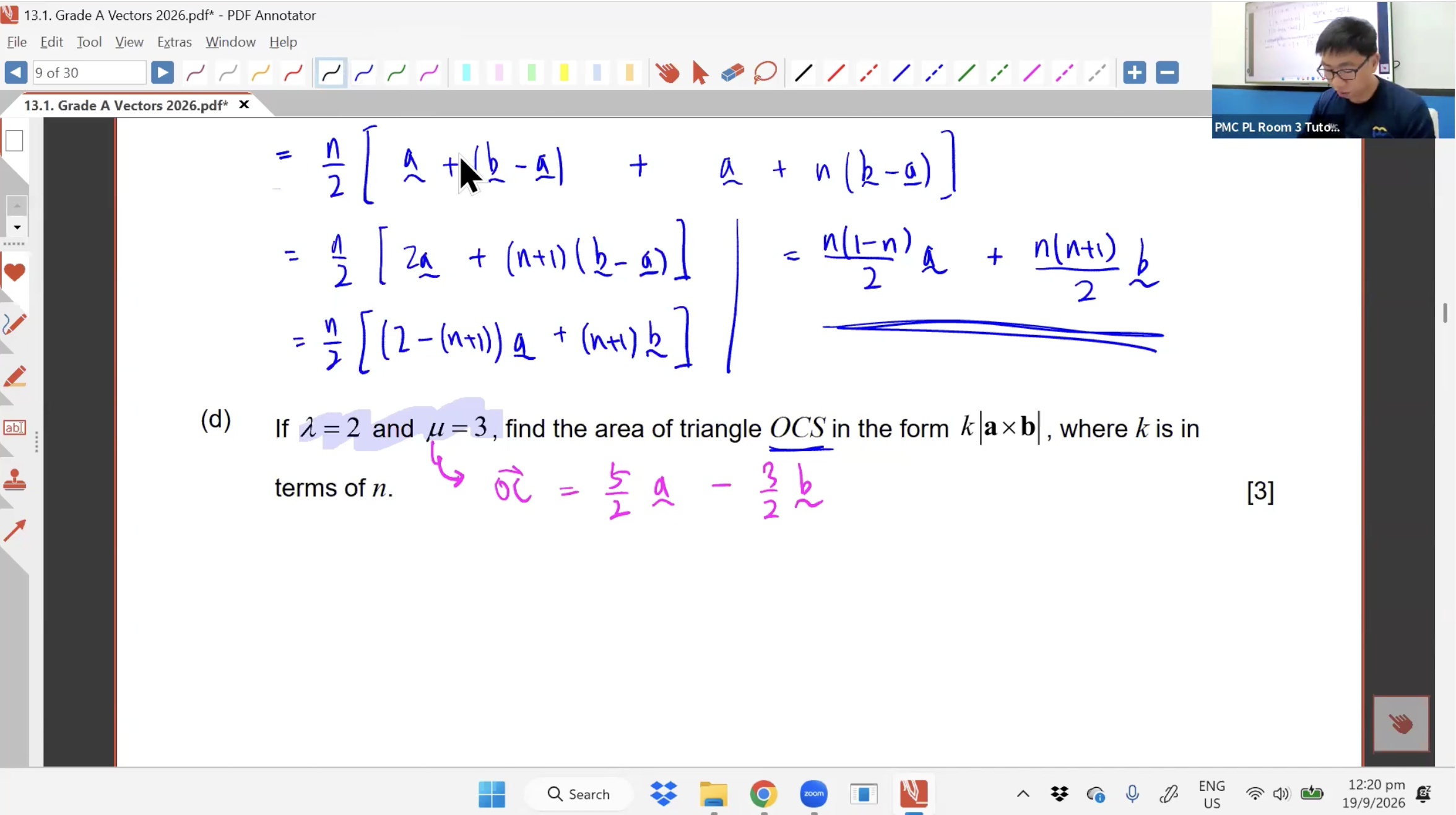This screenshot has width=1456, height=815.
Task: Select the solid blue line tool
Action: click(901, 72)
